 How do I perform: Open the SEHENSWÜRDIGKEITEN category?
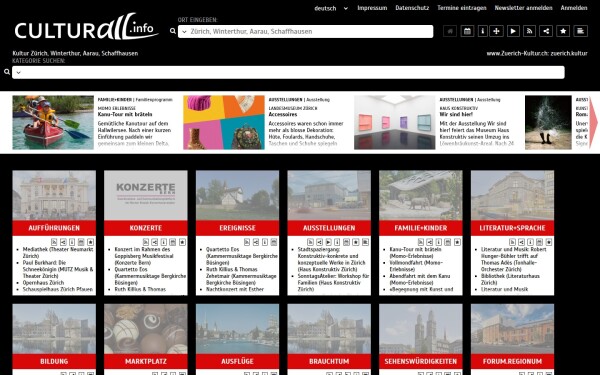coord(421,361)
